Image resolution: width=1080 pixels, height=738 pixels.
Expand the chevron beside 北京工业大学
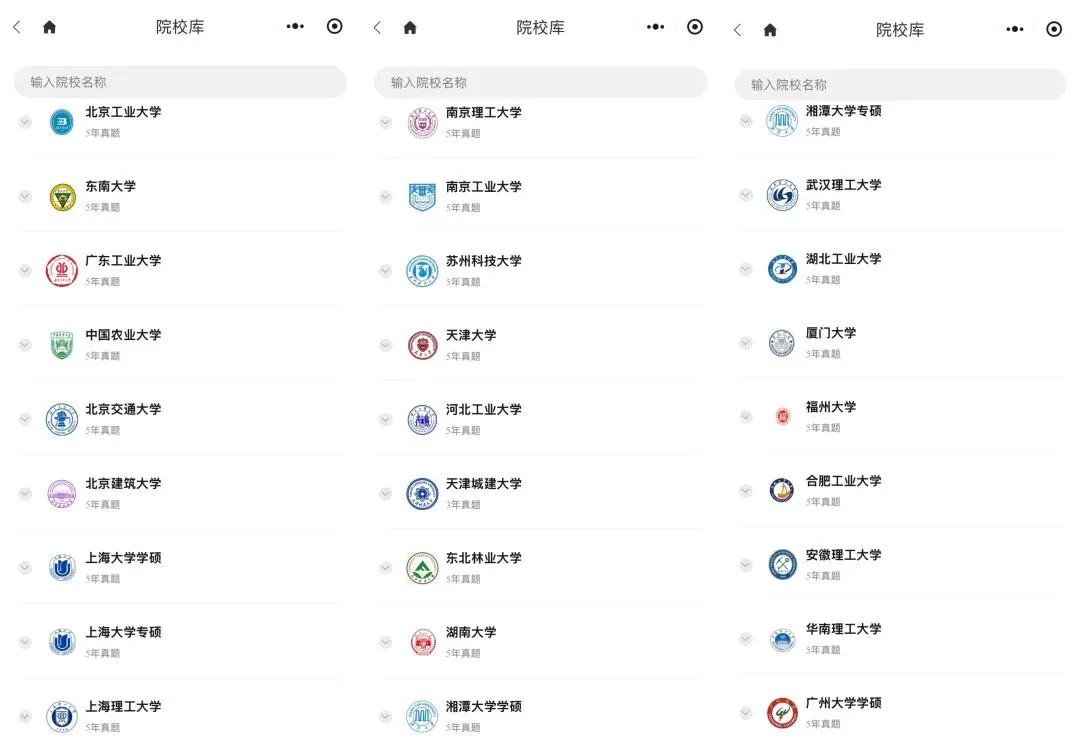coord(25,122)
